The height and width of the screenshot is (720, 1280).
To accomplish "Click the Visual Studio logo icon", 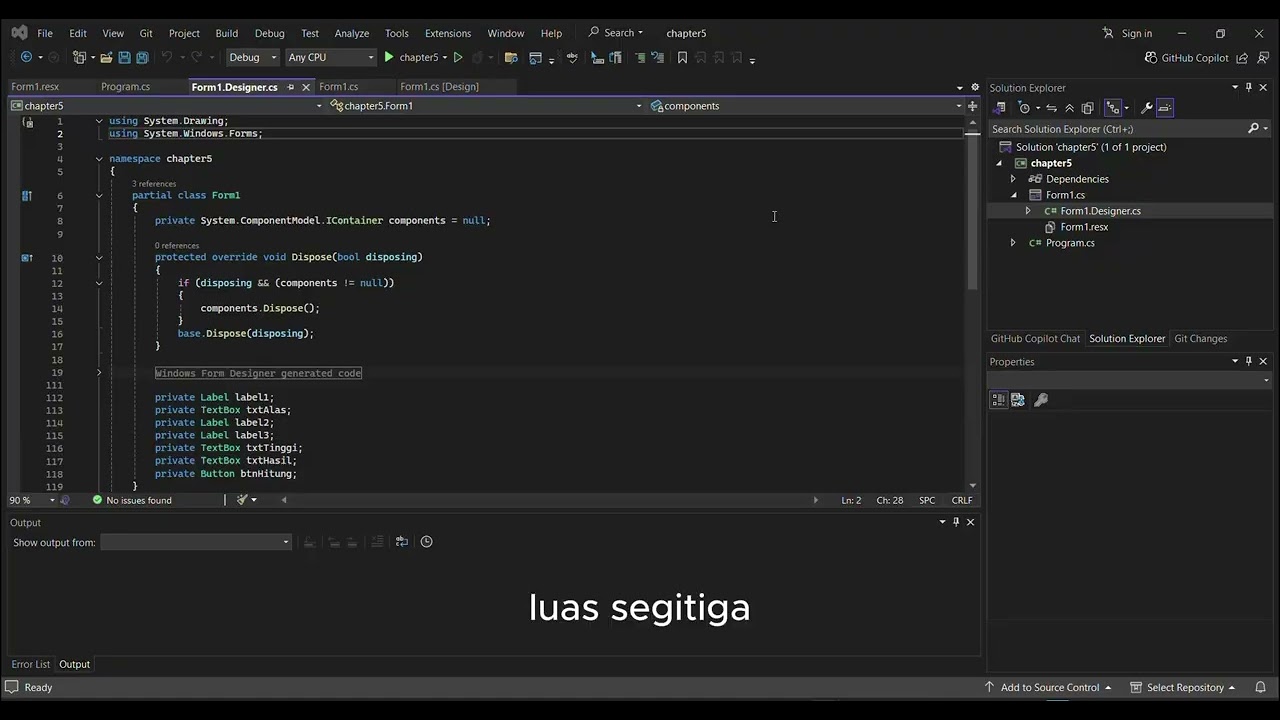I will point(19,33).
